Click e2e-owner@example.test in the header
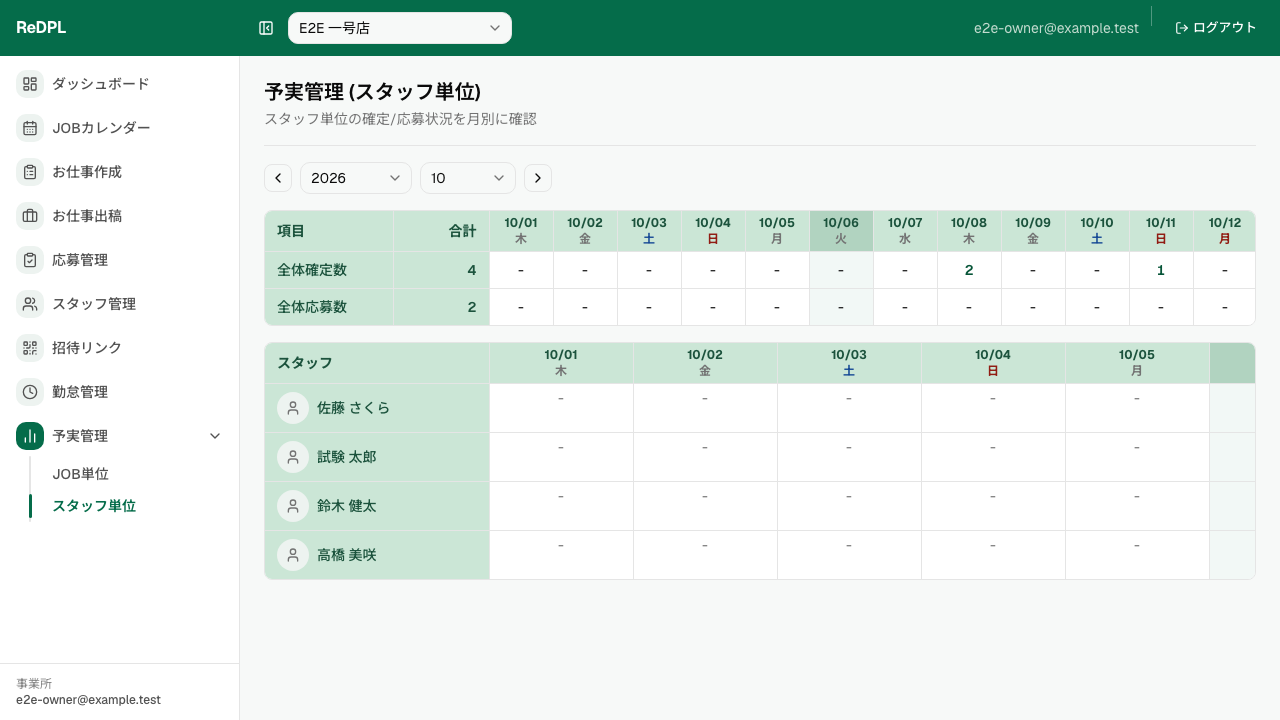 tap(1056, 28)
